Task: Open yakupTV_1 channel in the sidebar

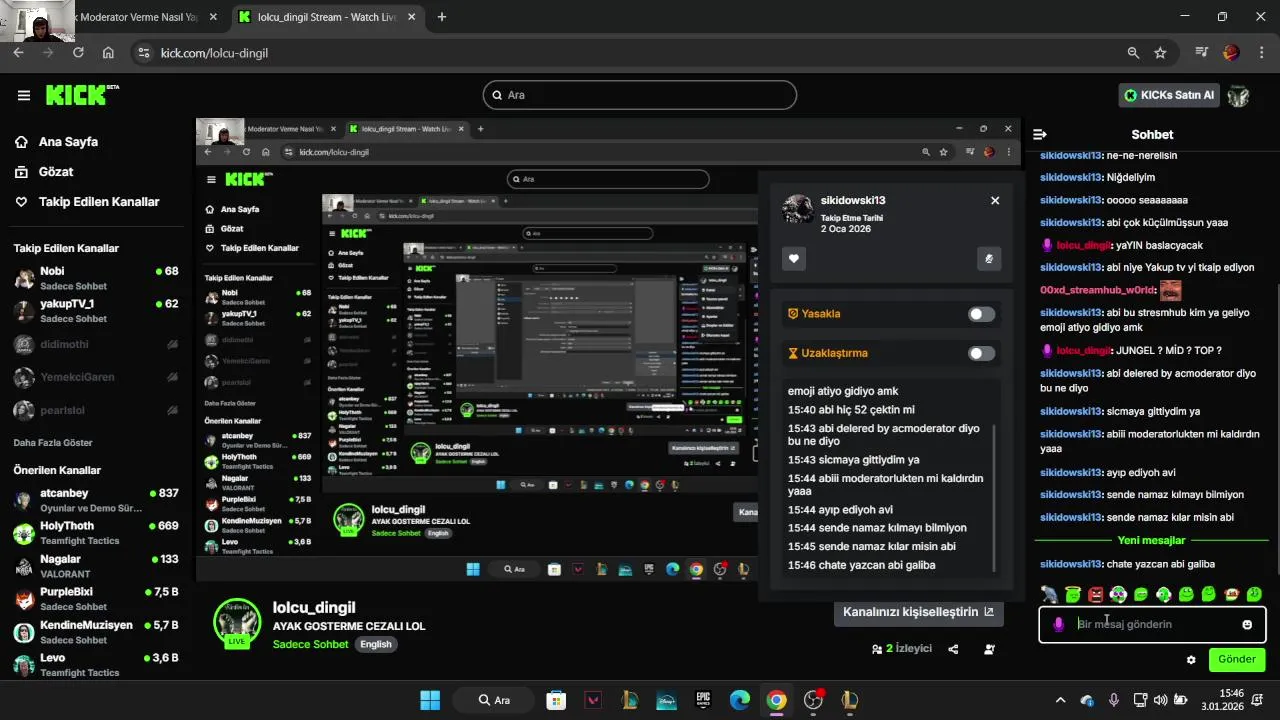Action: [96, 311]
